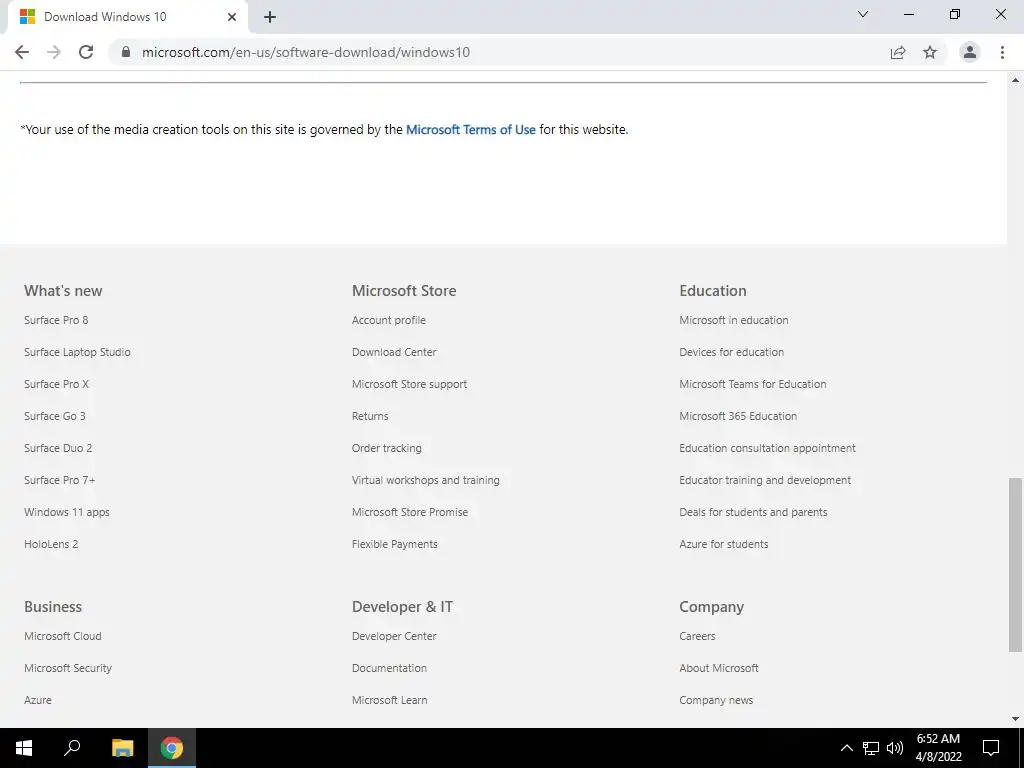Open the Surface Go 3 link
The width and height of the screenshot is (1024, 768).
click(x=55, y=416)
